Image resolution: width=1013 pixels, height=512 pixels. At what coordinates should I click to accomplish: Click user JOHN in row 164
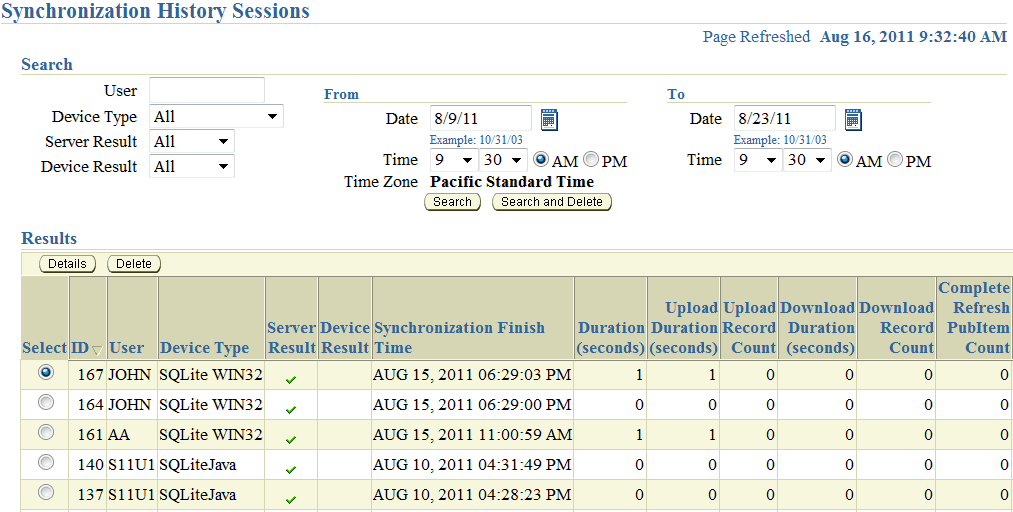pos(130,405)
